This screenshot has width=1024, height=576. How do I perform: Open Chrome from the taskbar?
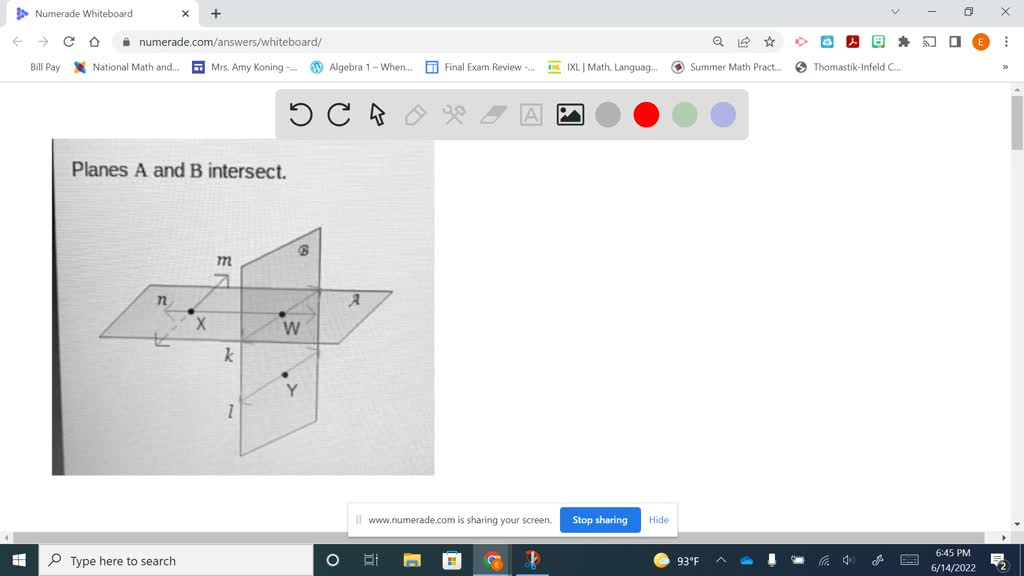point(492,560)
